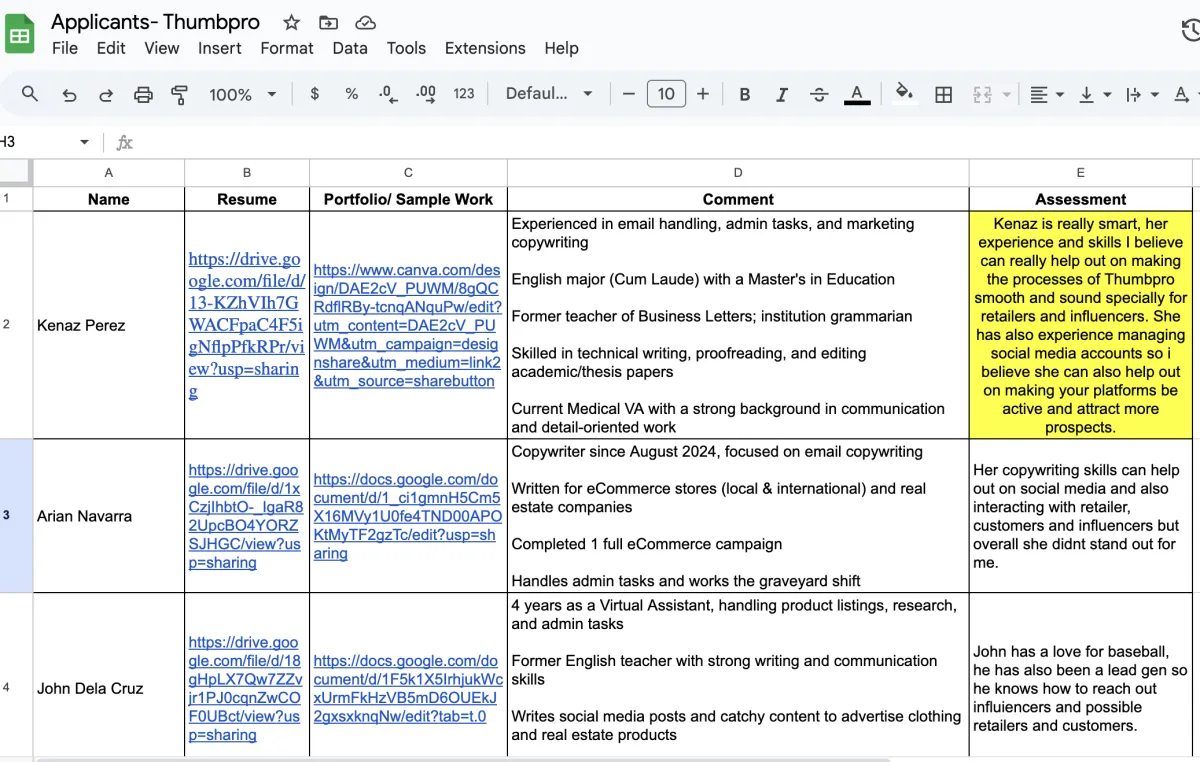Toggle italic text formatting

tap(782, 94)
